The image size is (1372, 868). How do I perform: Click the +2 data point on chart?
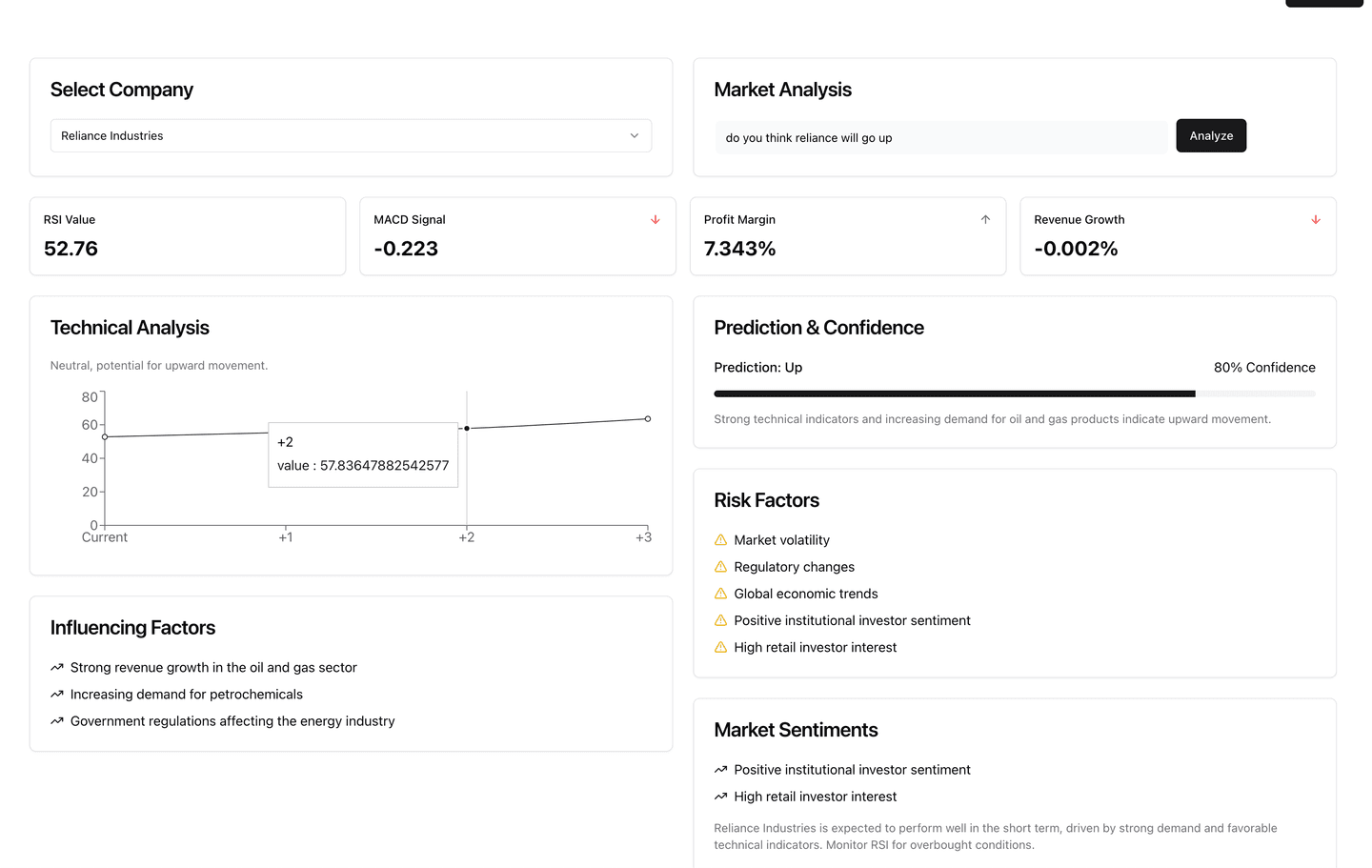tap(467, 428)
